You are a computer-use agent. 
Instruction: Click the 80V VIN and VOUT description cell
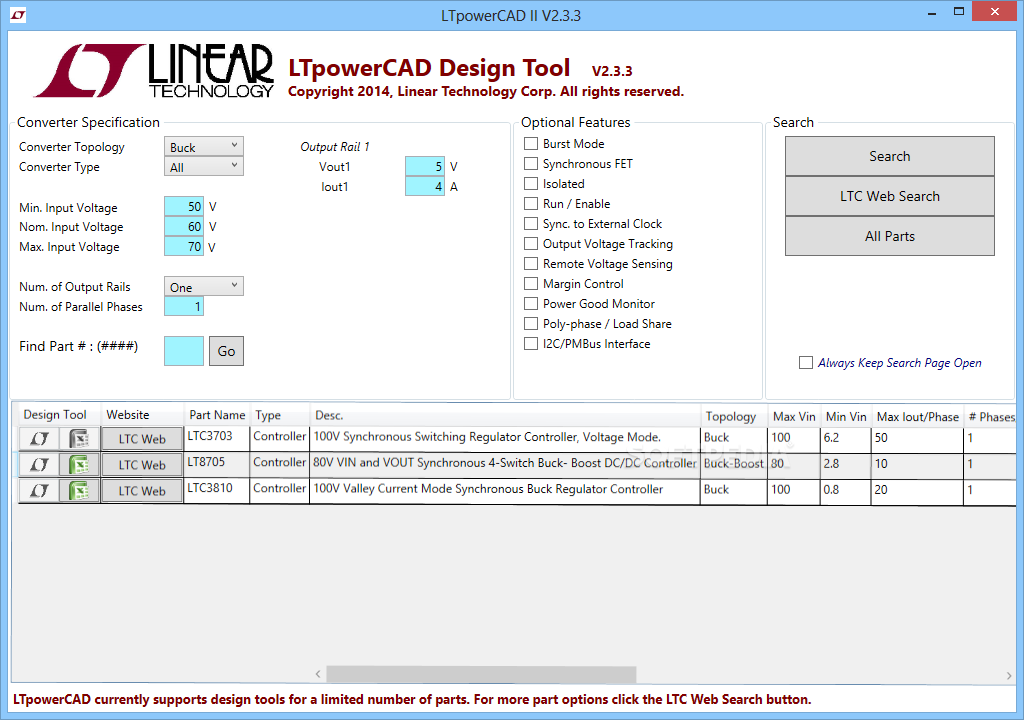click(x=505, y=465)
